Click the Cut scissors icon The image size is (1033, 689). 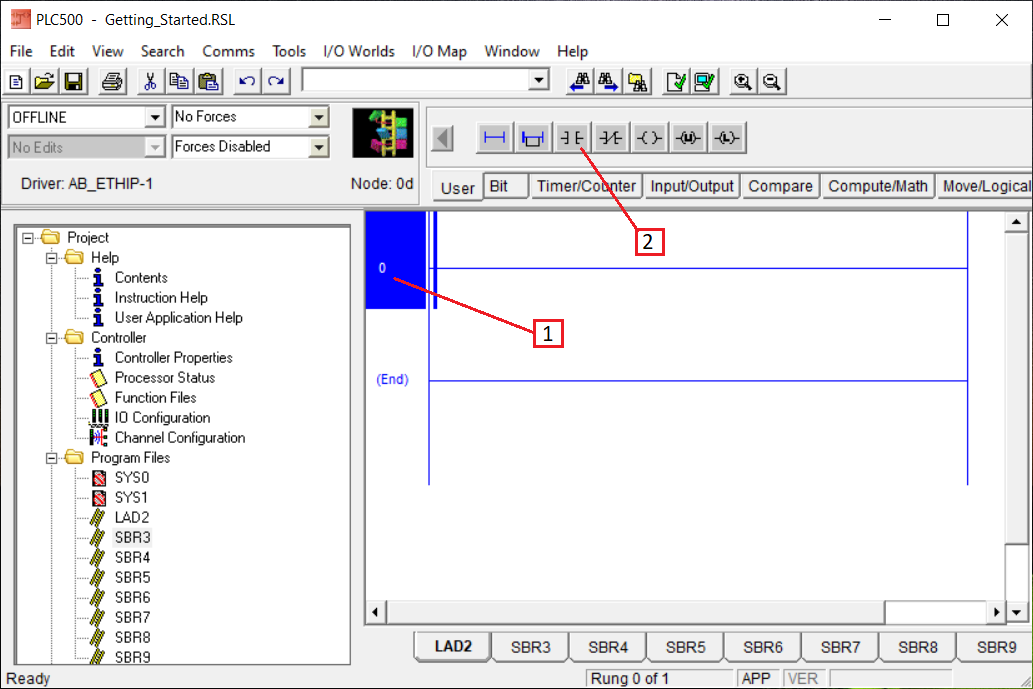point(150,82)
